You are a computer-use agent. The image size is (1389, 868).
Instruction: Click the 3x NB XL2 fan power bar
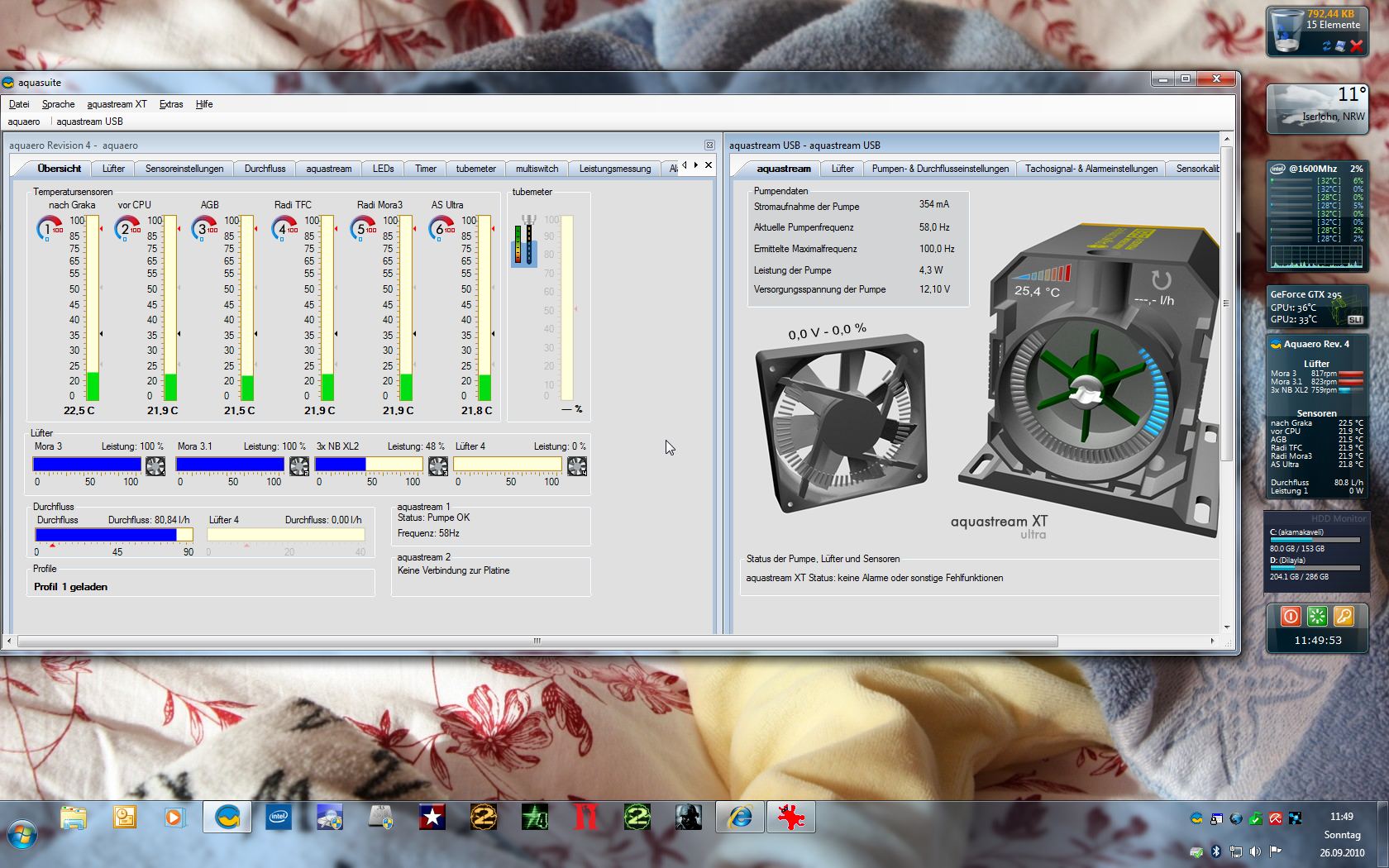(369, 465)
